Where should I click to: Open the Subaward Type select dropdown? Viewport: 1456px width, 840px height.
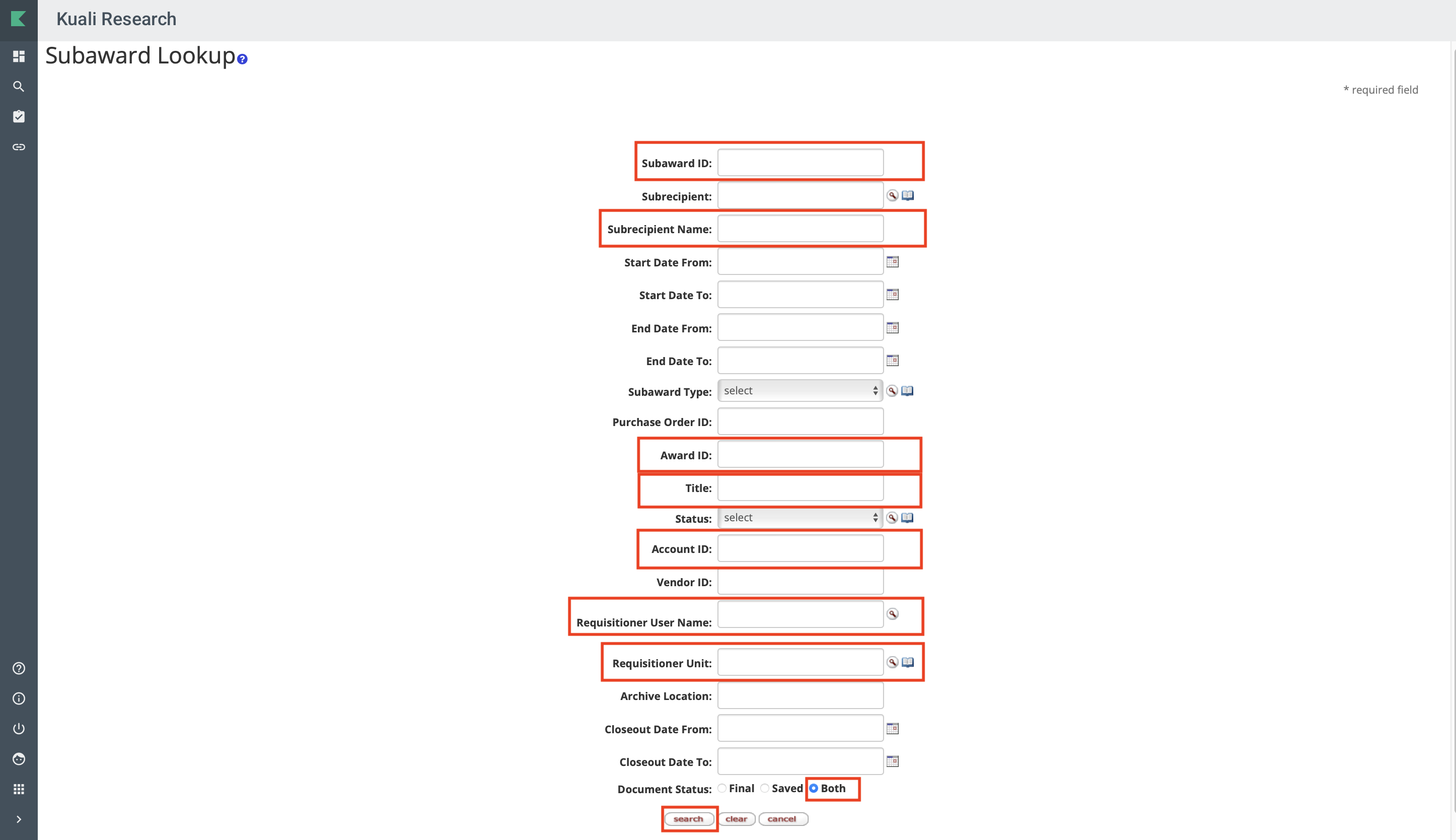point(800,390)
